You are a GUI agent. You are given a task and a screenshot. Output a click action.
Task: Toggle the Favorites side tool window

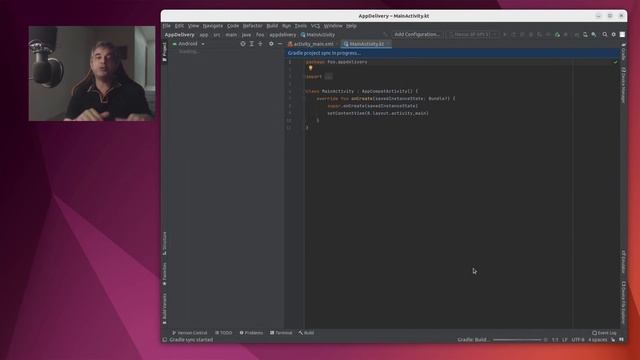click(164, 274)
